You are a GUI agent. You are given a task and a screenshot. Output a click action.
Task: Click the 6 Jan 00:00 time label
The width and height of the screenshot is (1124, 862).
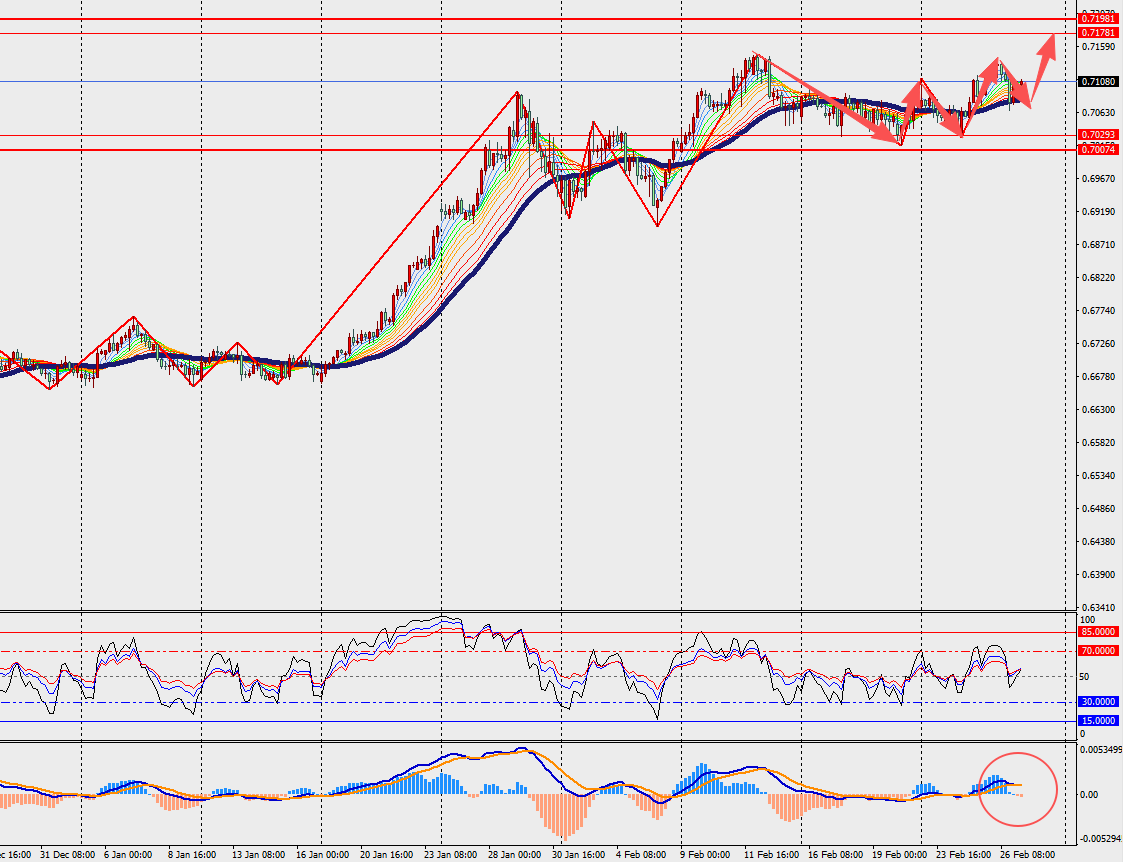[x=128, y=855]
